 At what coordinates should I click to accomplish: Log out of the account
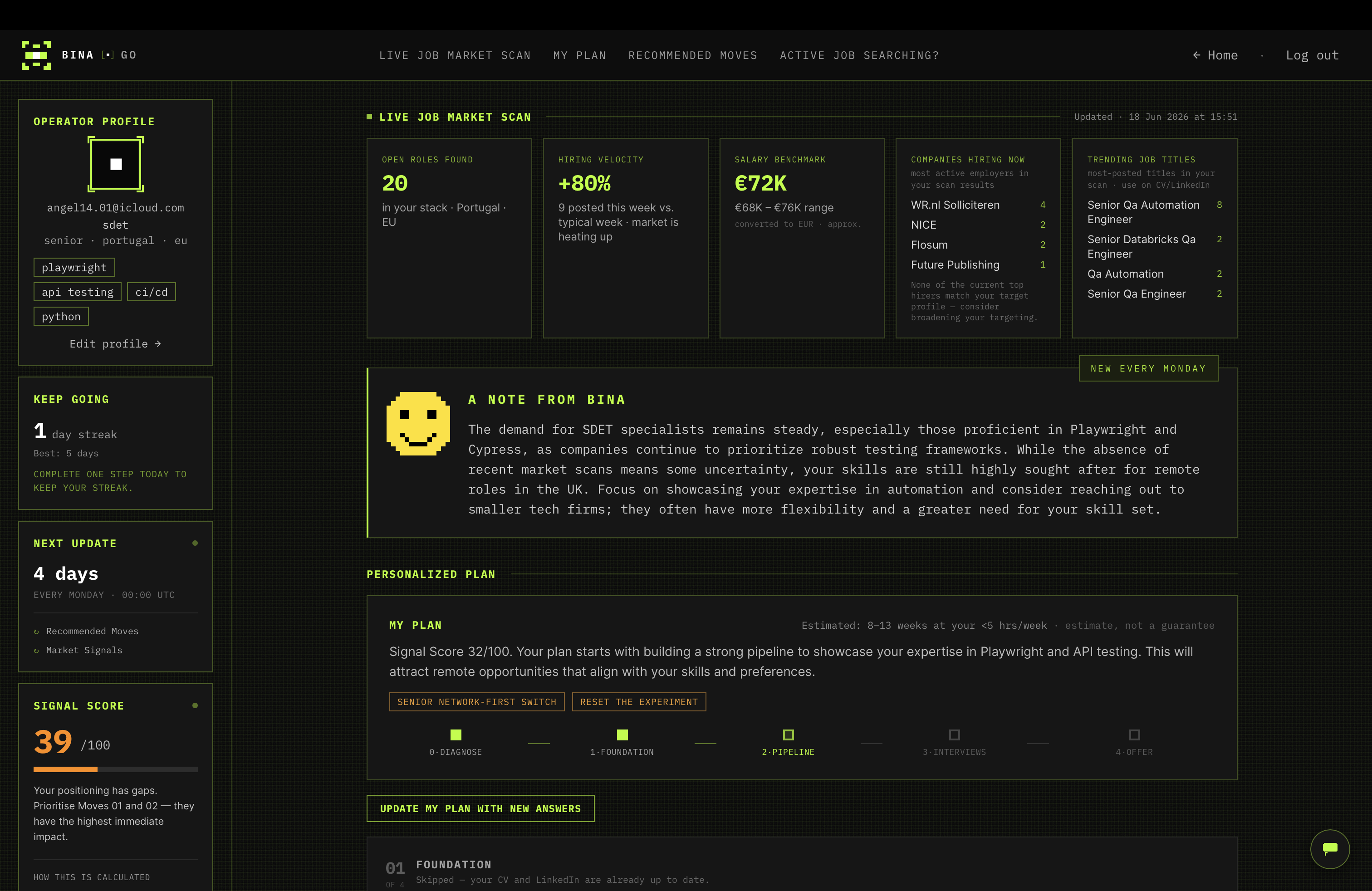point(1312,55)
